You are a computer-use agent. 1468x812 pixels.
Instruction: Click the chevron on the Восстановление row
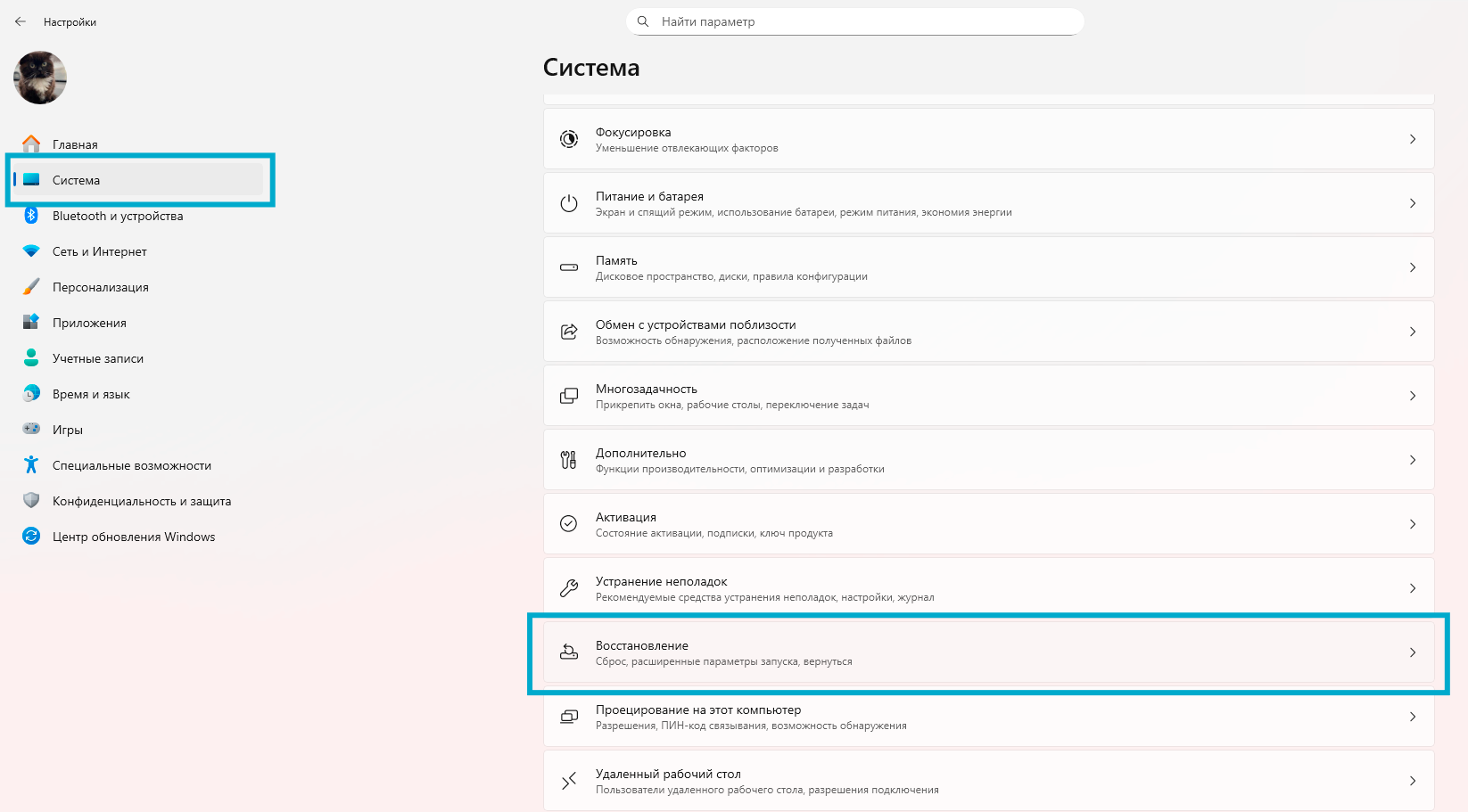[1412, 652]
